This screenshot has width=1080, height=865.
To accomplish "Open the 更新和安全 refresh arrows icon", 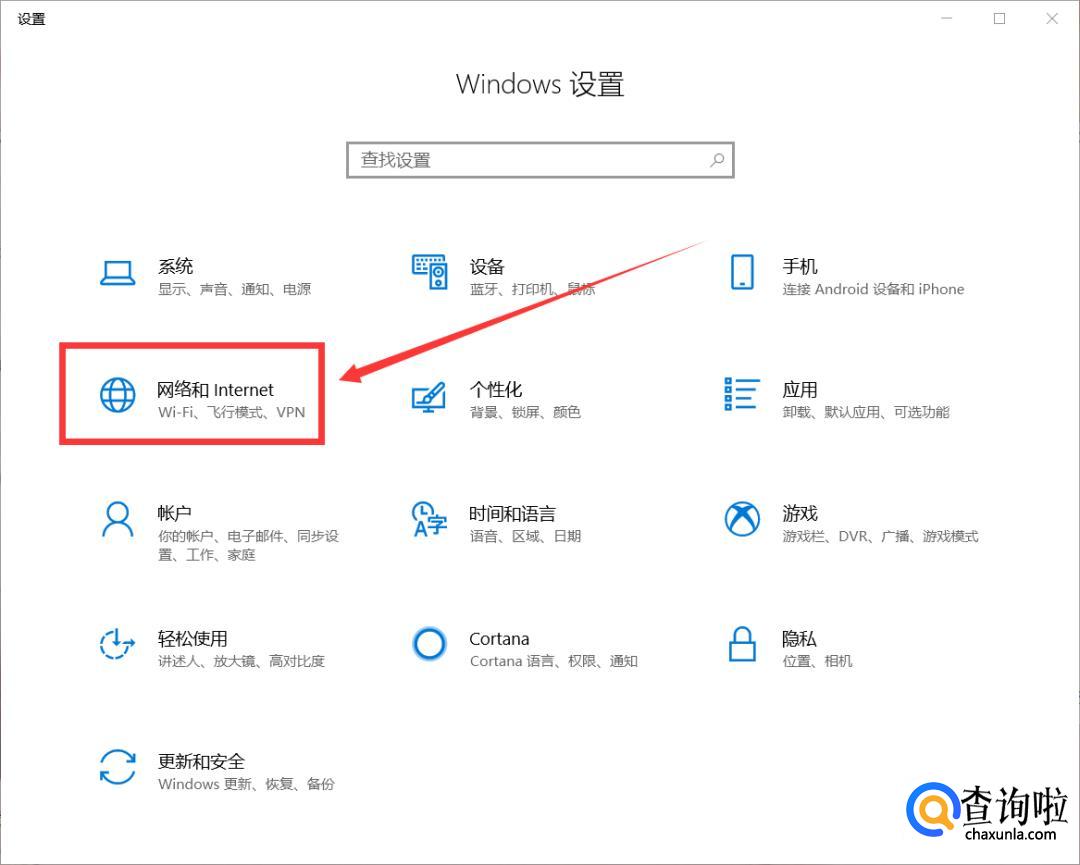I will click(117, 767).
